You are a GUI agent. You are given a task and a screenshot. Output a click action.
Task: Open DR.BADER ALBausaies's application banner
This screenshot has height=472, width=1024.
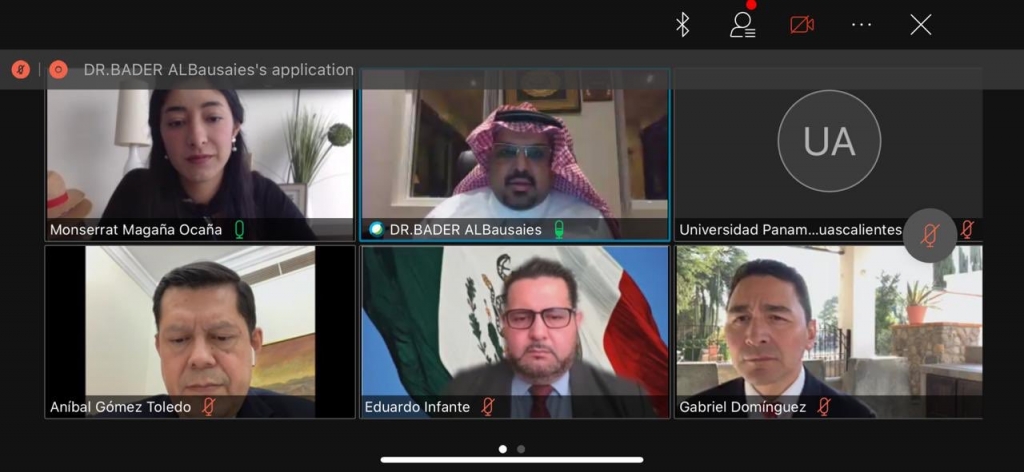(x=218, y=70)
